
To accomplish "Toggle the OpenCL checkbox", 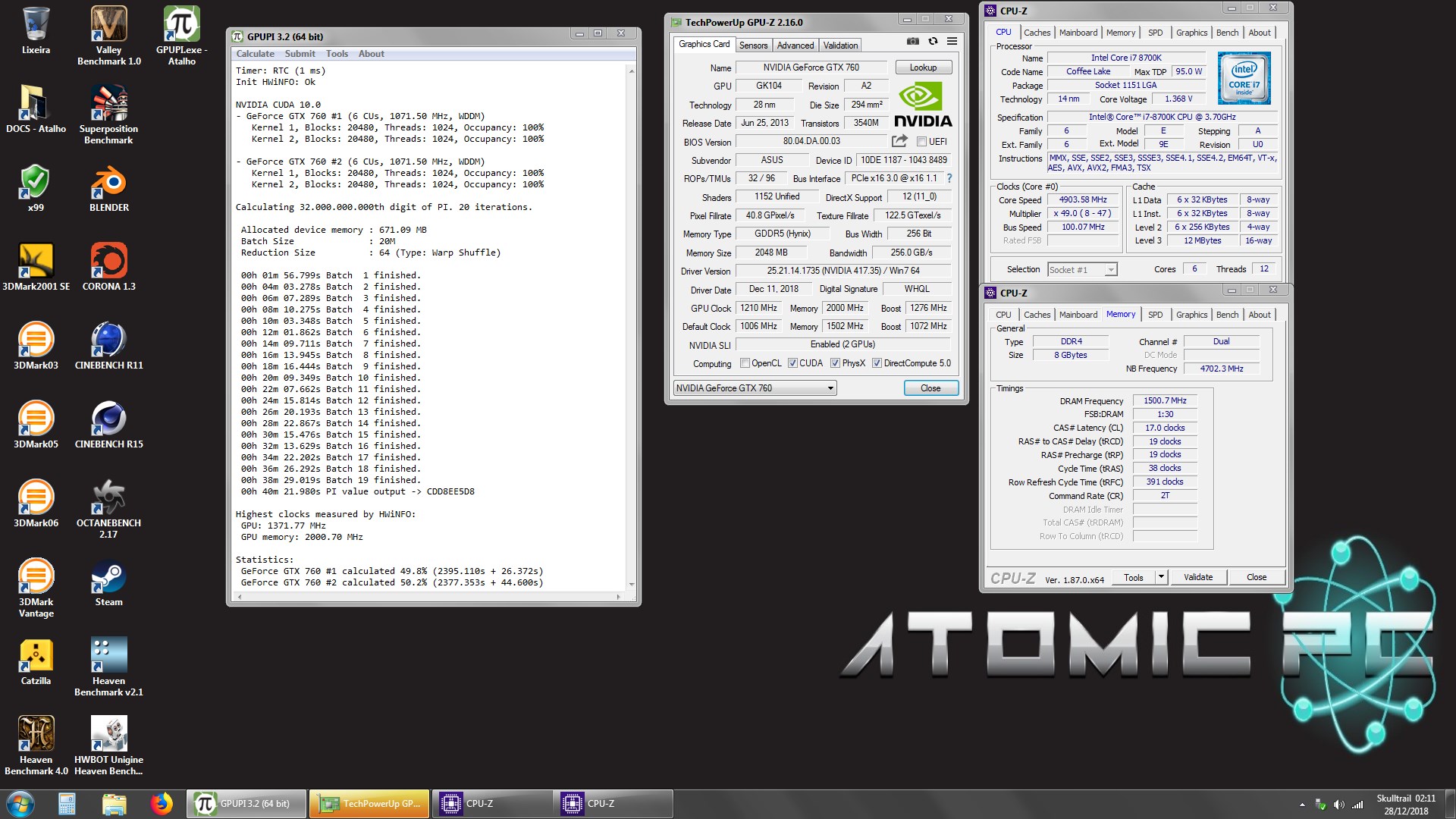I will click(745, 363).
